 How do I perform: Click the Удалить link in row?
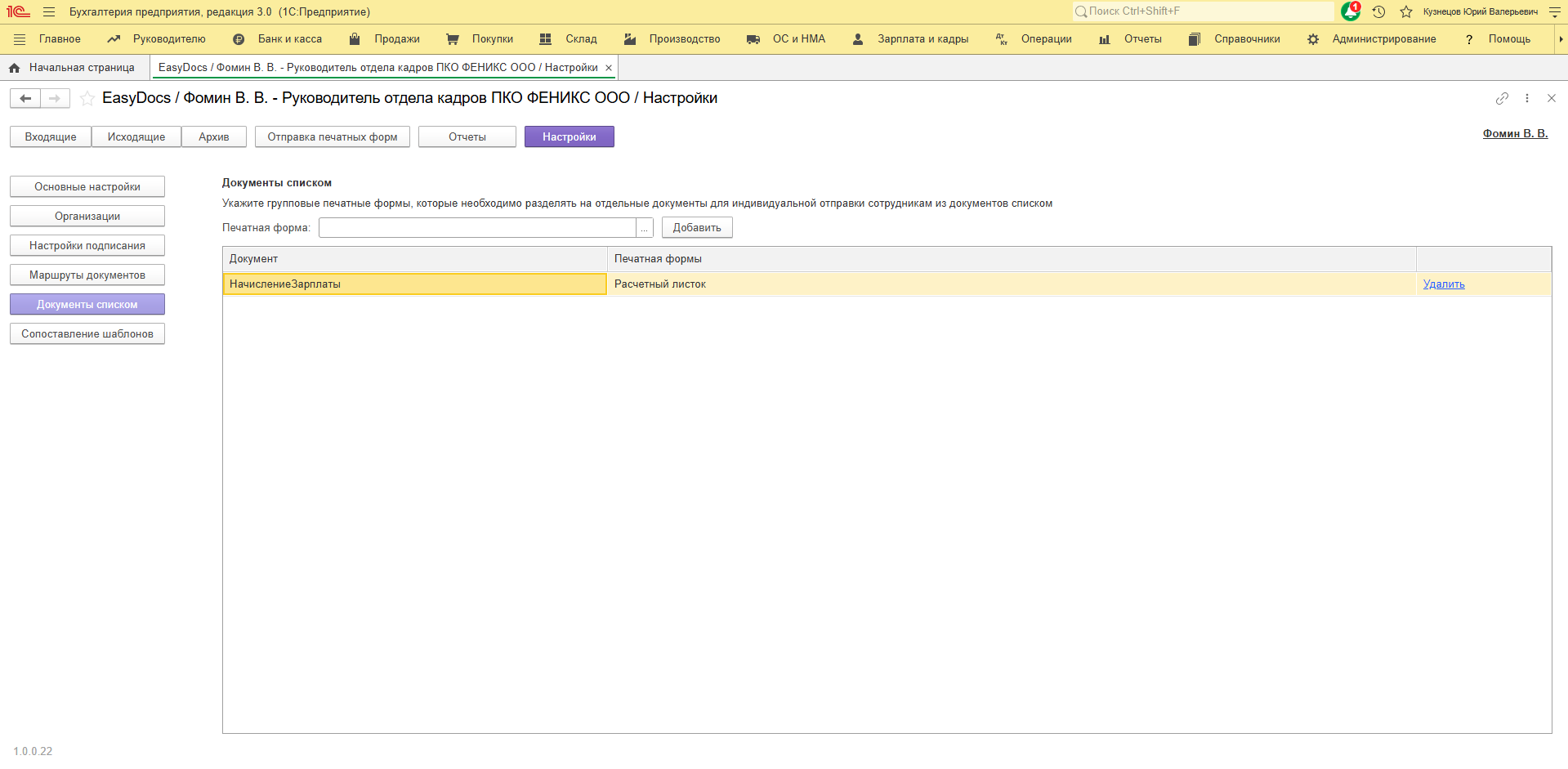point(1444,284)
